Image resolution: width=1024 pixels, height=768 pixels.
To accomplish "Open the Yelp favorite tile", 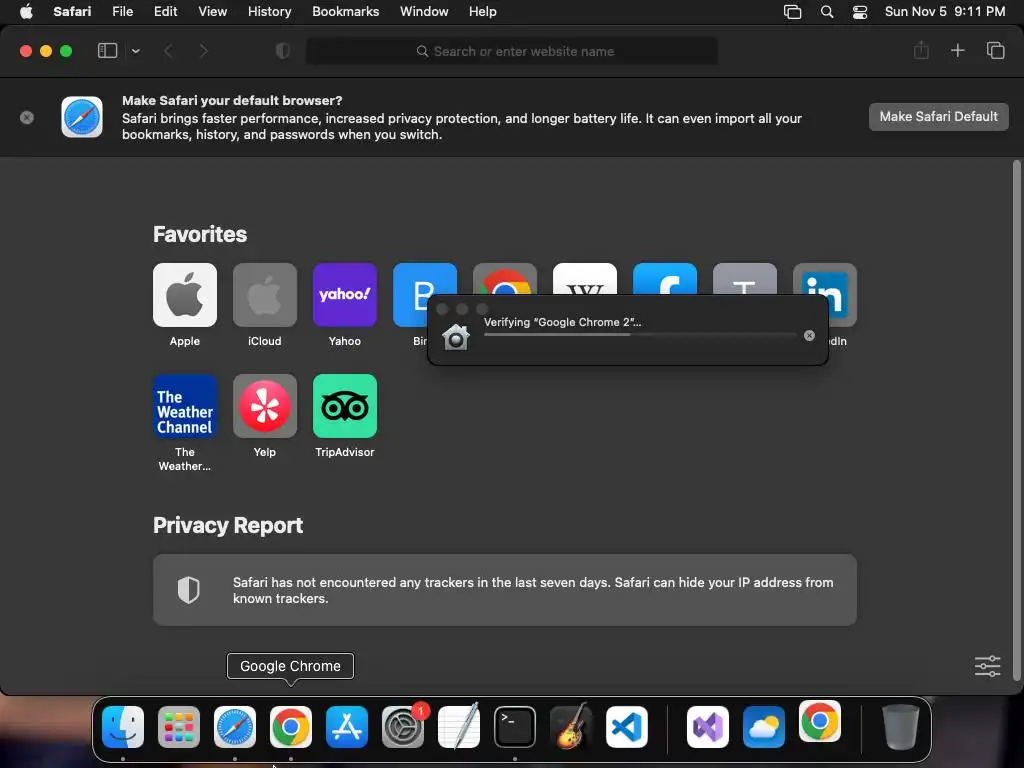I will (x=264, y=406).
